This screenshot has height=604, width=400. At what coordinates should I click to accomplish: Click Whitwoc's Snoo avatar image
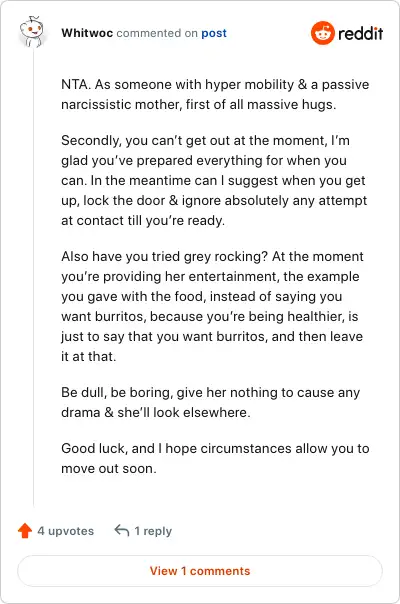point(32,32)
